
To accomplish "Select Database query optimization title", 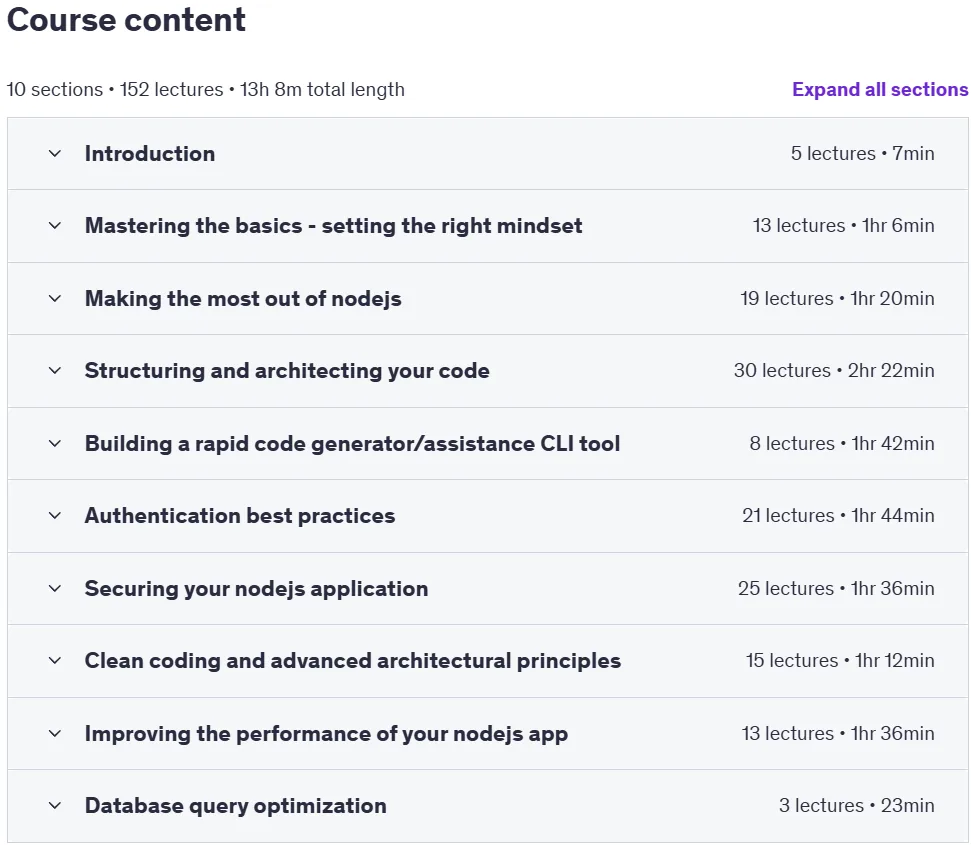I will (x=235, y=805).
